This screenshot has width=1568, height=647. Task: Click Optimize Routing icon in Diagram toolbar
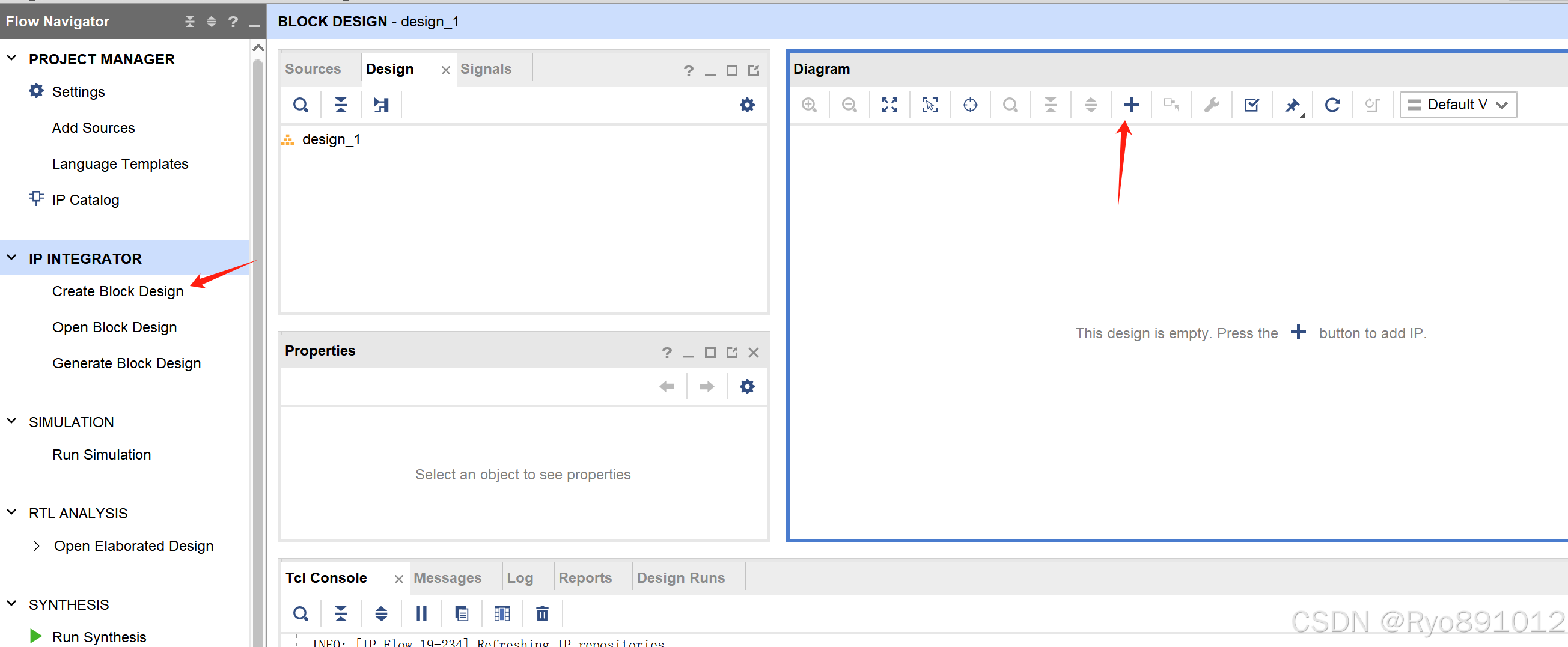click(x=1373, y=105)
